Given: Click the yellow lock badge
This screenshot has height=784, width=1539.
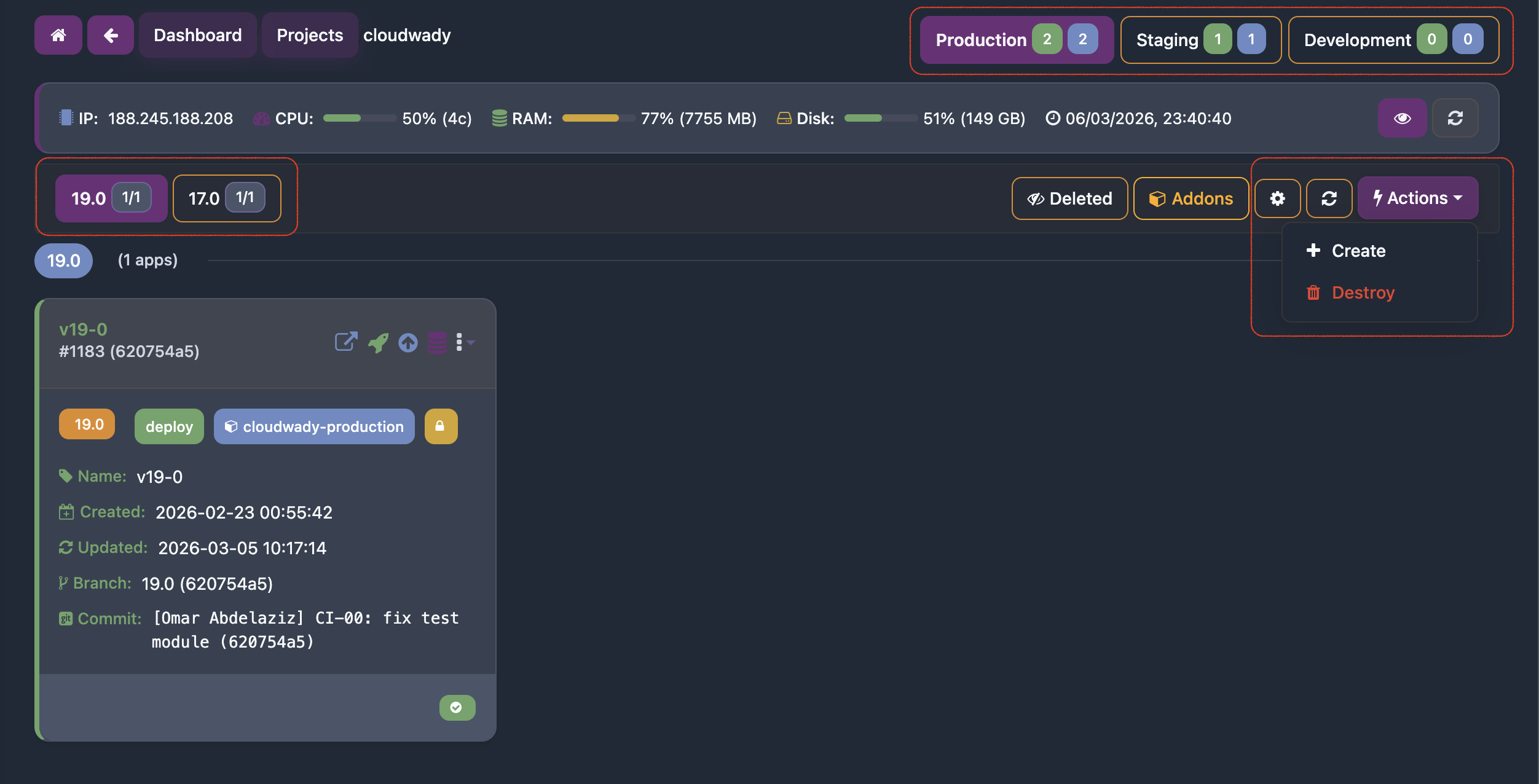Looking at the screenshot, I should 440,426.
